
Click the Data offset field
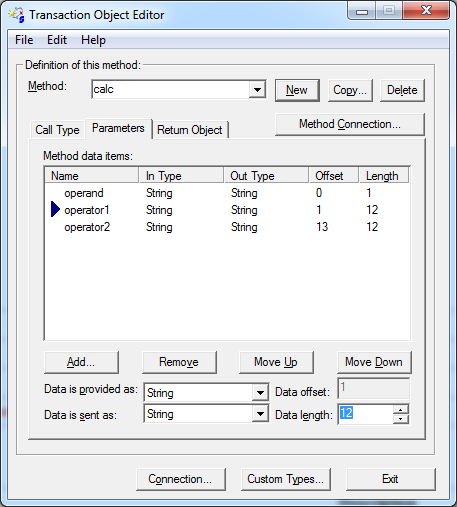coord(374,389)
